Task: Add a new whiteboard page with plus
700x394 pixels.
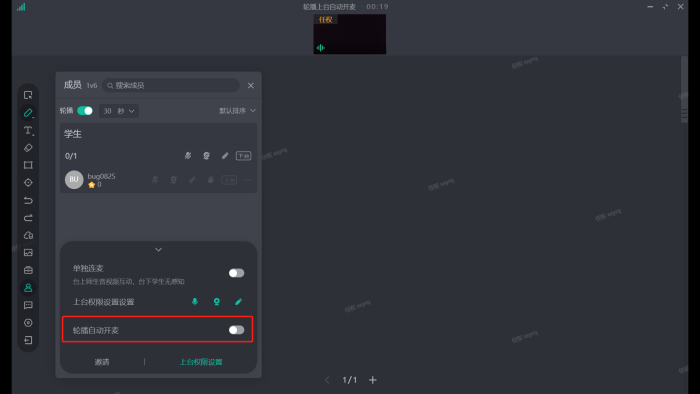Action: pos(373,380)
